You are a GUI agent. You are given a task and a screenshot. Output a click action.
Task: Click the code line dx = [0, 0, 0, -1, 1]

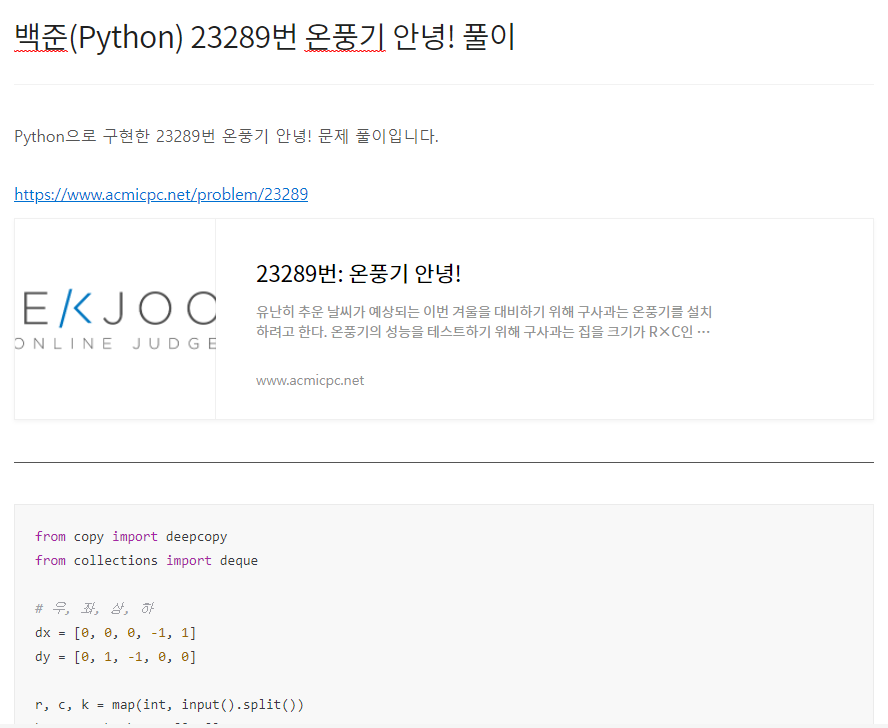tap(116, 633)
